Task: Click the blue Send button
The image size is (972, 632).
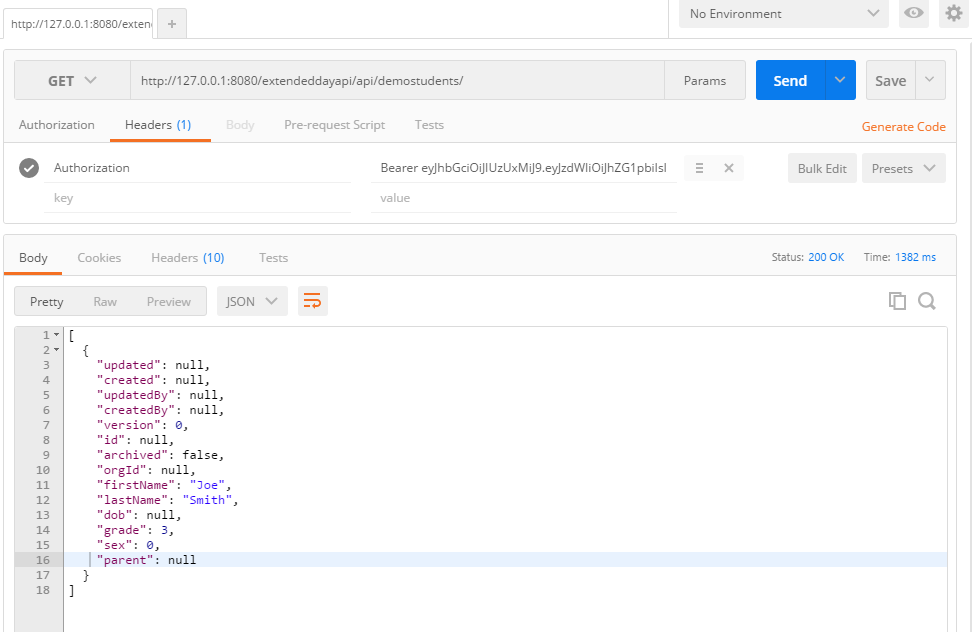Action: pyautogui.click(x=790, y=80)
